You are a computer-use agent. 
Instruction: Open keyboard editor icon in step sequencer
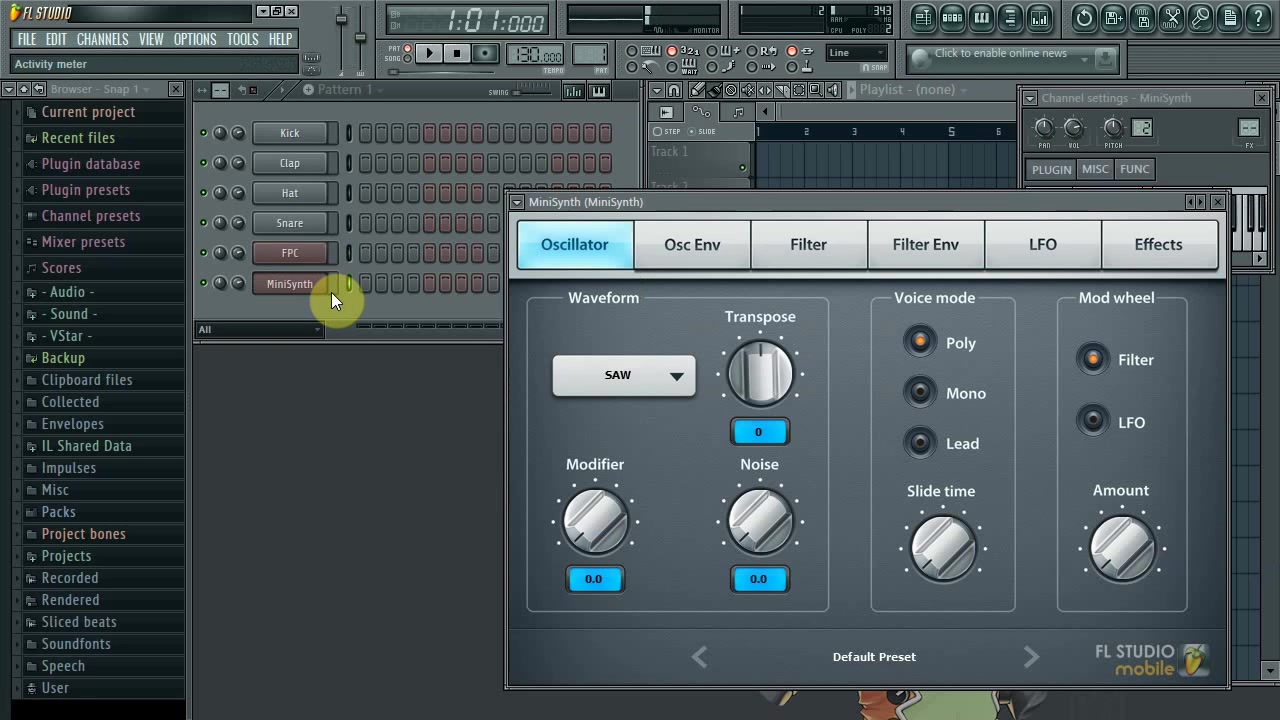tap(599, 92)
